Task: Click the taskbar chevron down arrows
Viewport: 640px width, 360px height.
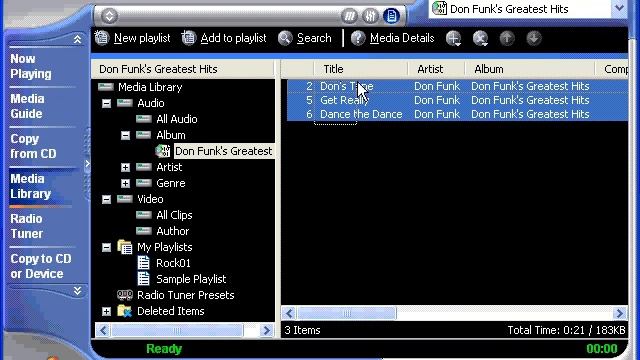Action: coord(77,291)
